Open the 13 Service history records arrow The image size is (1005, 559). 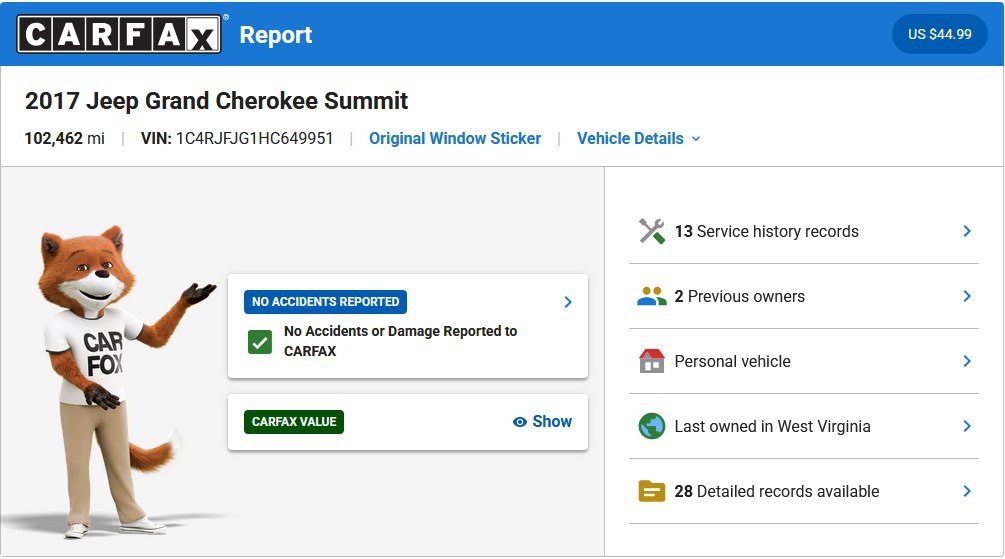[x=966, y=231]
